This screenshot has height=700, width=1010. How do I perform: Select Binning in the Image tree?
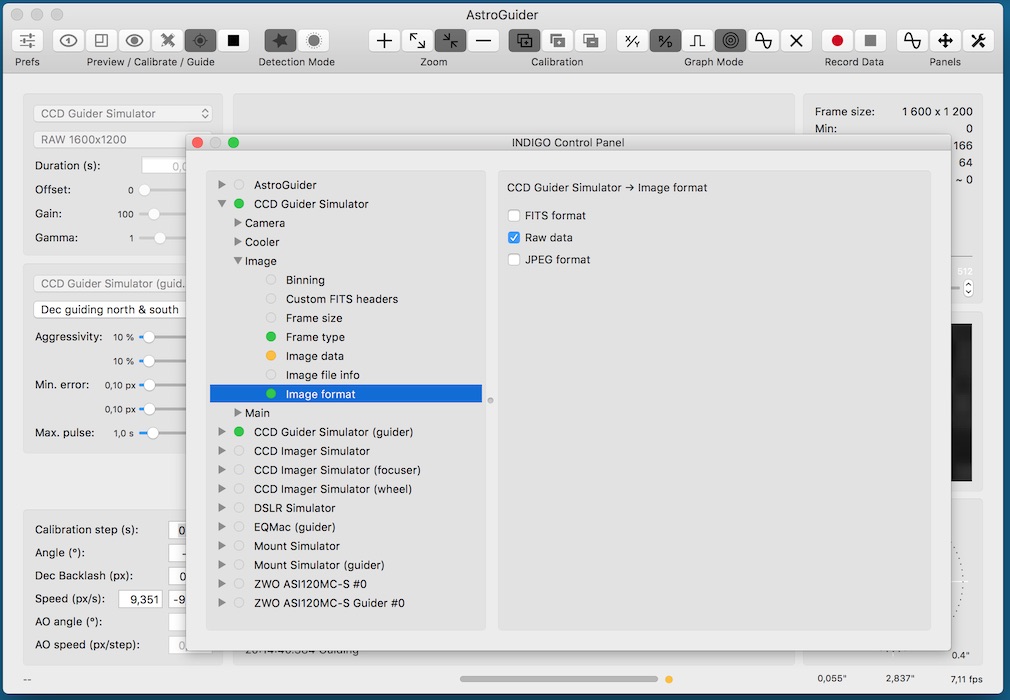(305, 280)
